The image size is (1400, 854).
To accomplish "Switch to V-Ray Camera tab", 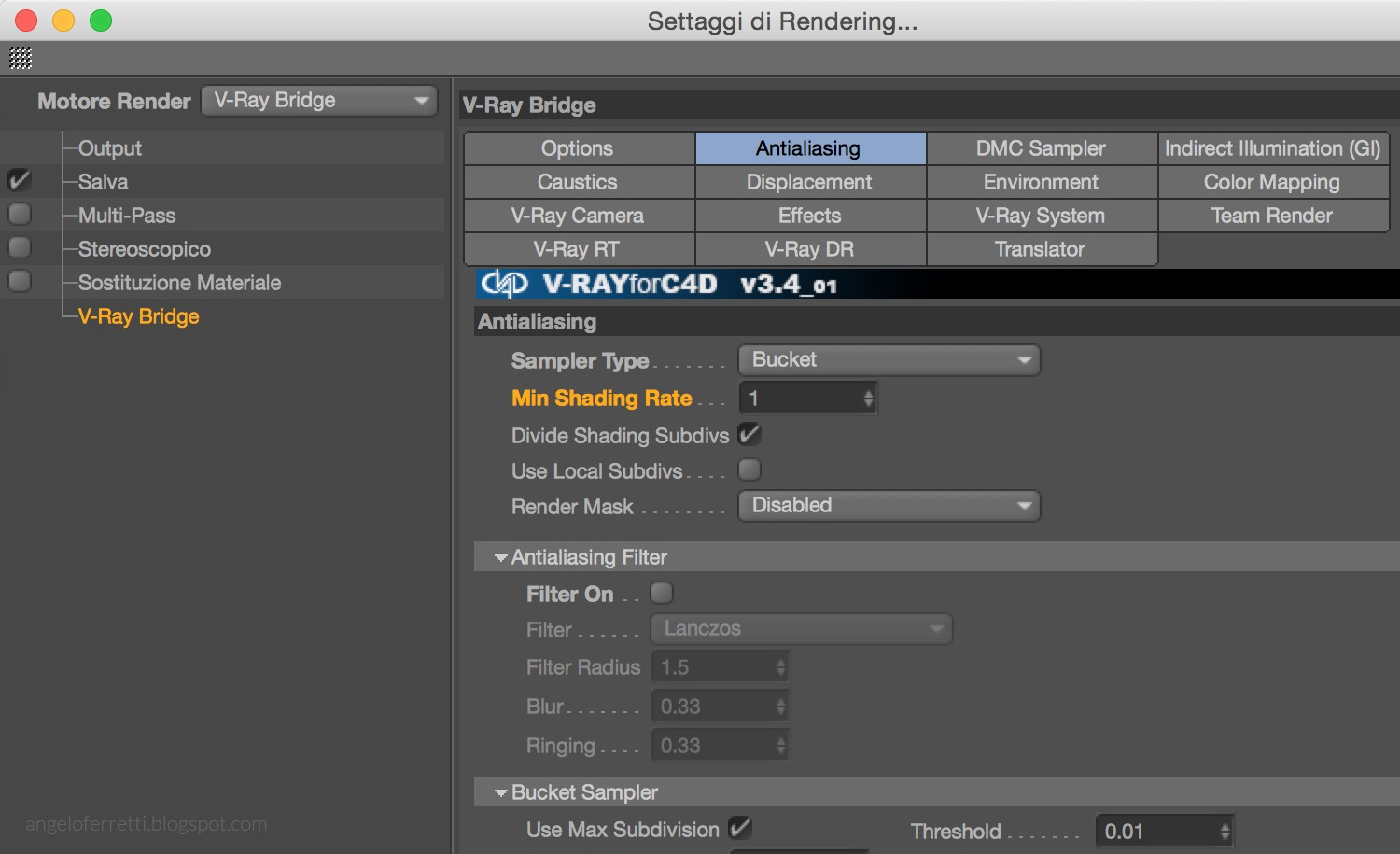I will (579, 216).
